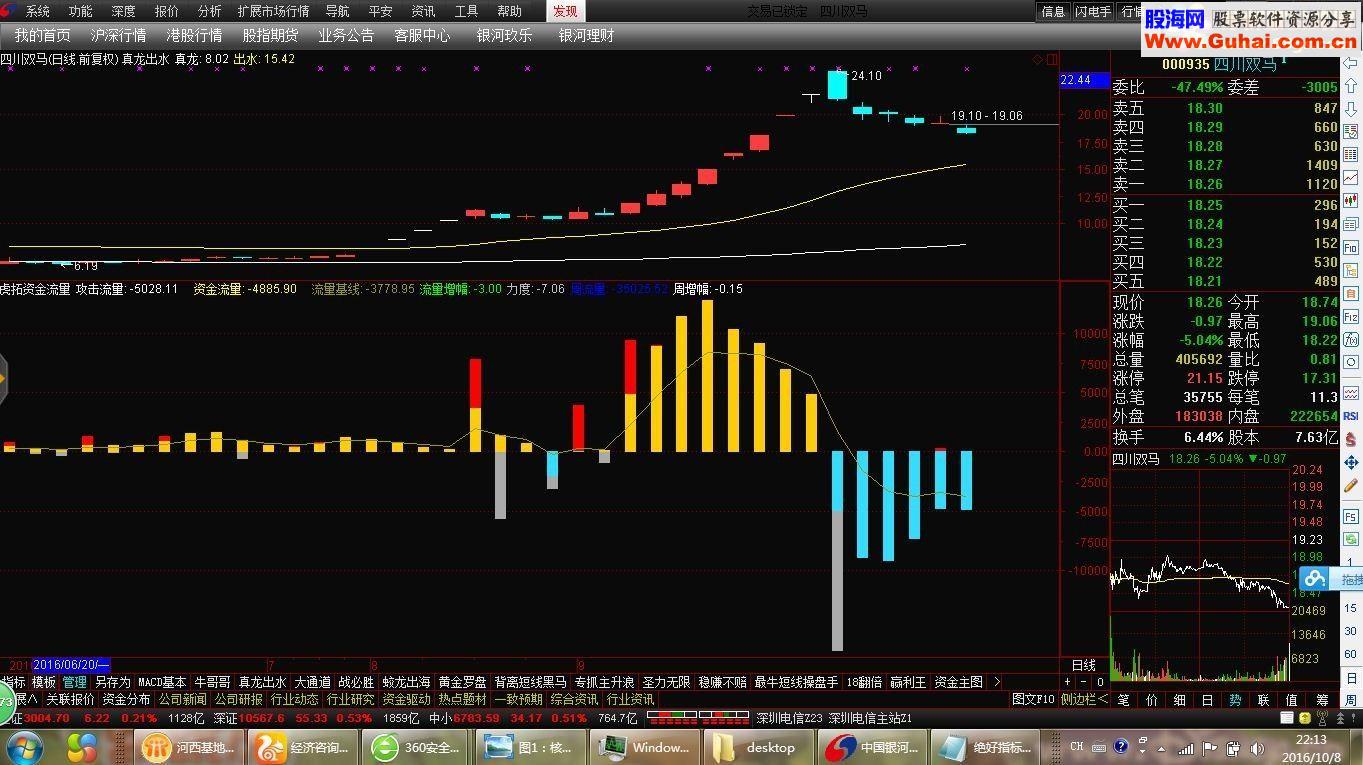The image size is (1363, 765).
Task: Select the MACD基本 indicator tab
Action: point(162,682)
